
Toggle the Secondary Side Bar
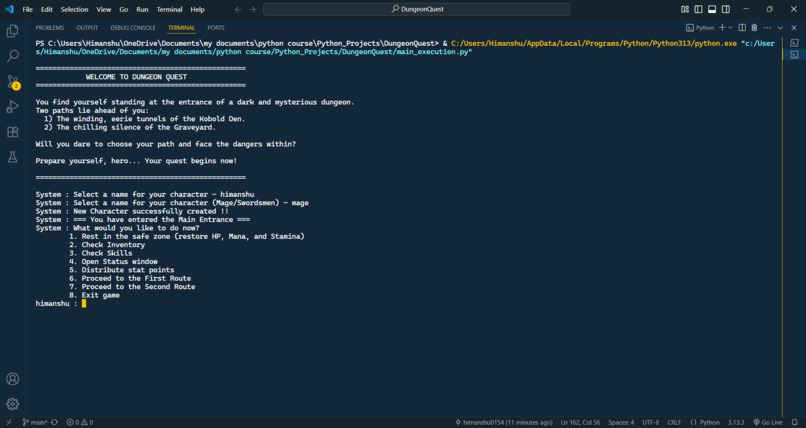[726, 9]
